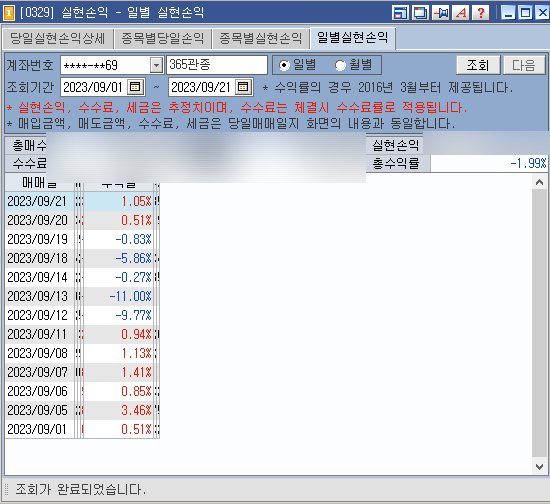550x504 pixels.
Task: Open the 종목별실현손익 tab
Action: point(261,38)
